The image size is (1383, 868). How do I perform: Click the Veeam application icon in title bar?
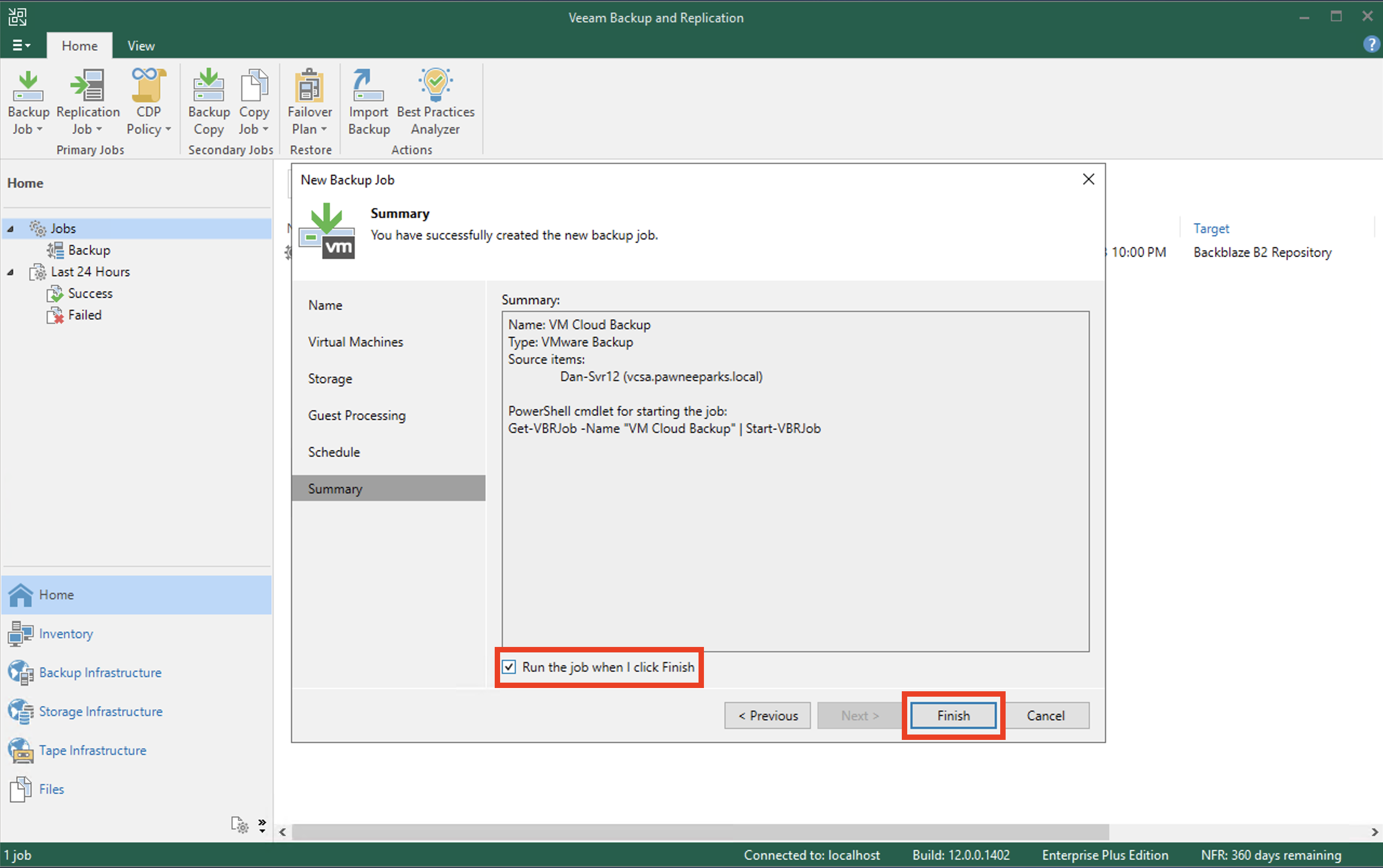tap(17, 17)
